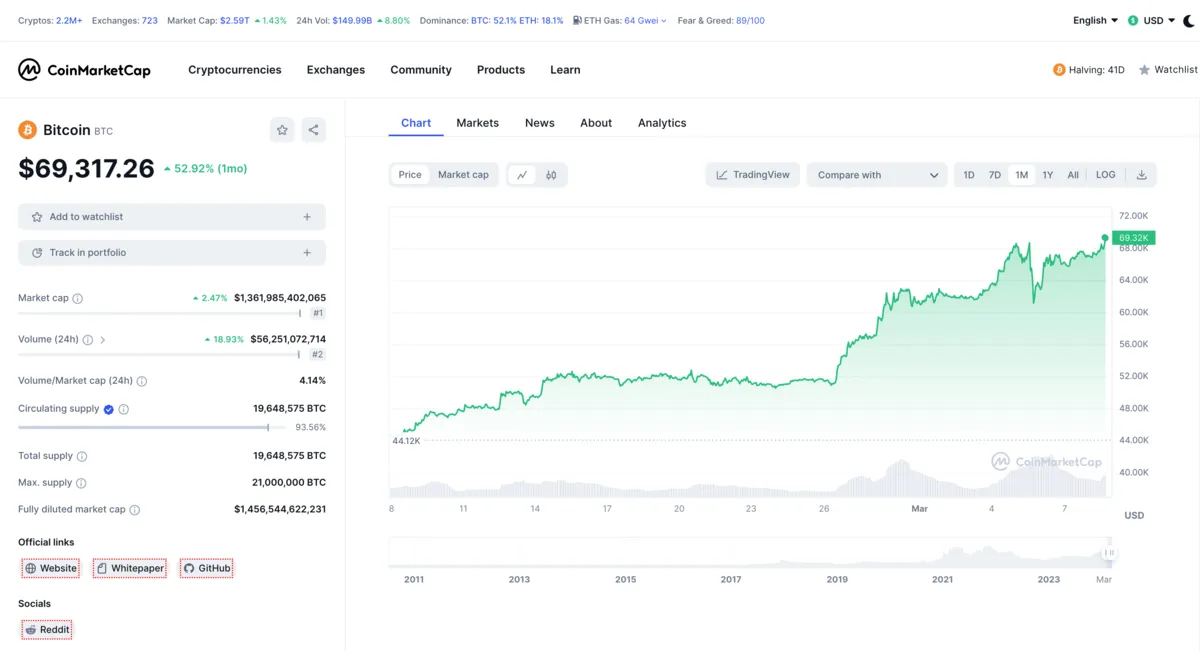Click Track in portfolio button

click(x=172, y=253)
